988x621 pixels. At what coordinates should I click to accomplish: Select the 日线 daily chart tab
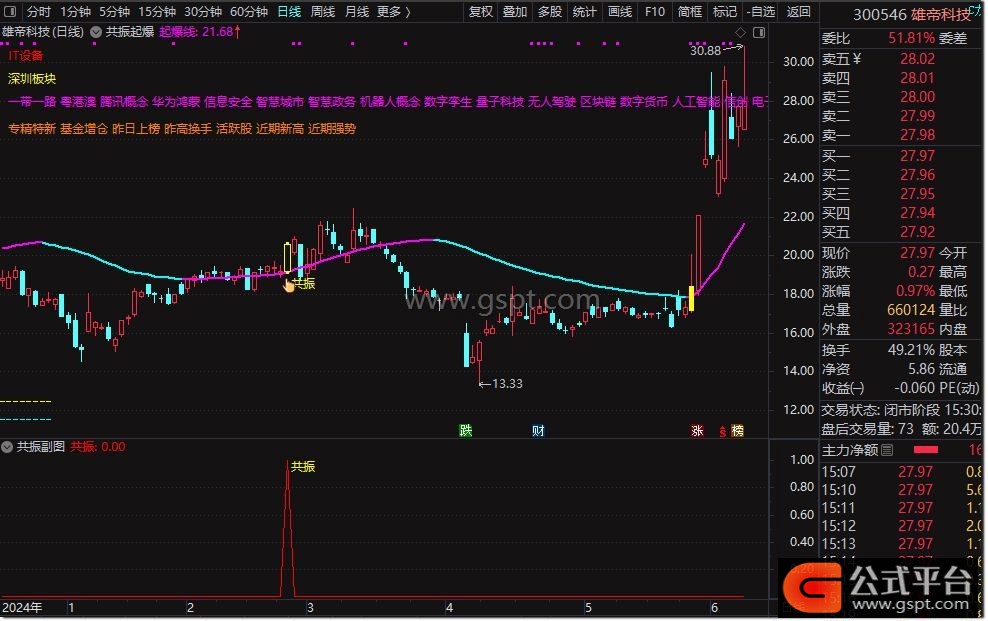pyautogui.click(x=289, y=11)
